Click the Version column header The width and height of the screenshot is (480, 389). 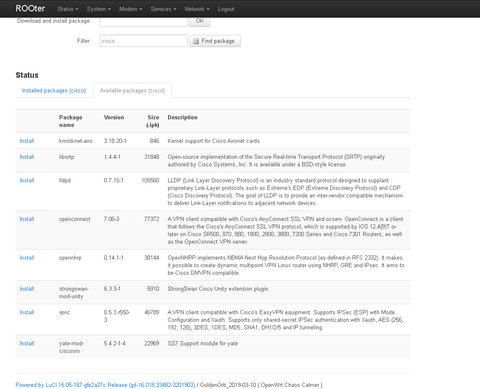pos(114,117)
